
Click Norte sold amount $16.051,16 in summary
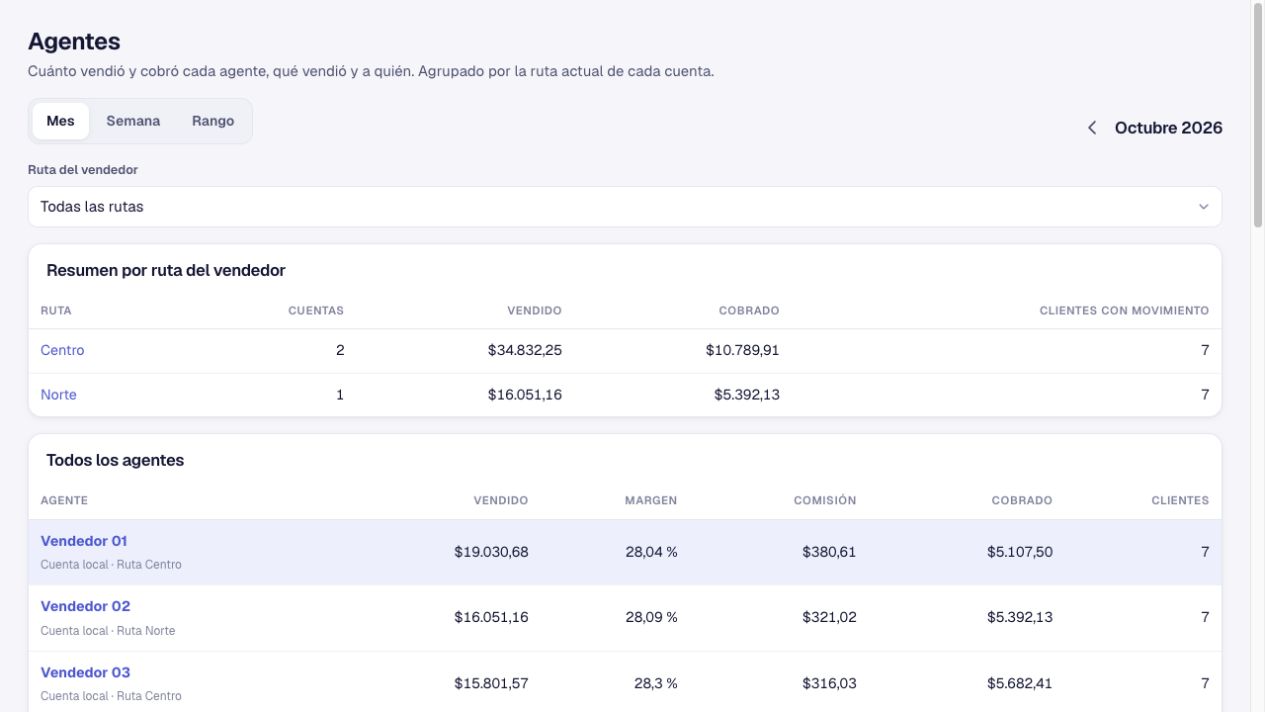pyautogui.click(x=525, y=395)
